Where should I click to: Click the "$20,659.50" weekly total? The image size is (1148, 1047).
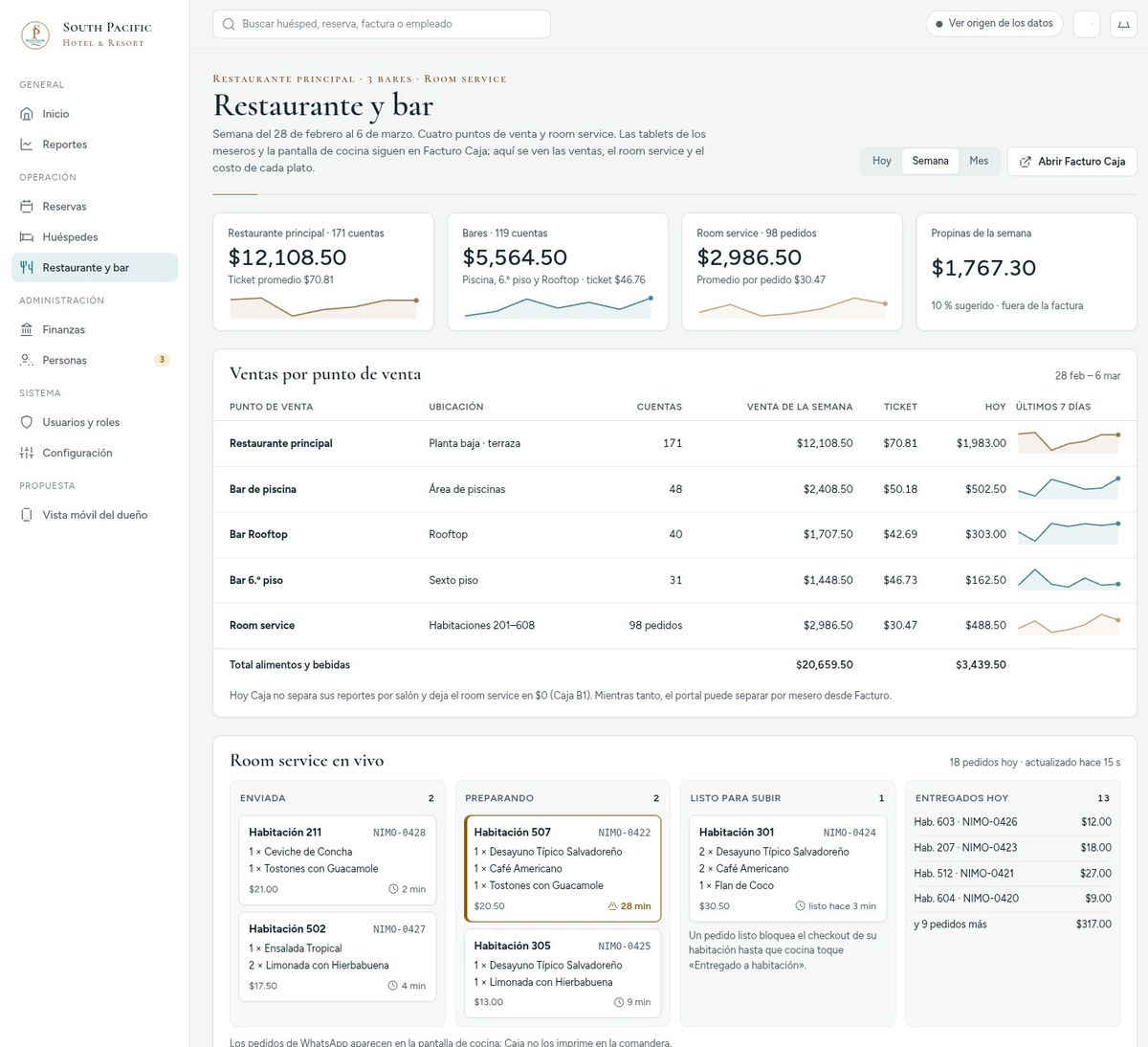pos(825,665)
